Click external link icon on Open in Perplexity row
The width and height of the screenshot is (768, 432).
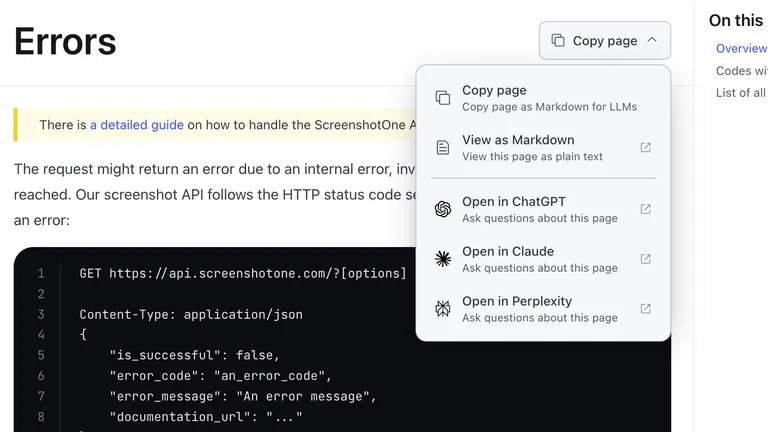pos(646,309)
